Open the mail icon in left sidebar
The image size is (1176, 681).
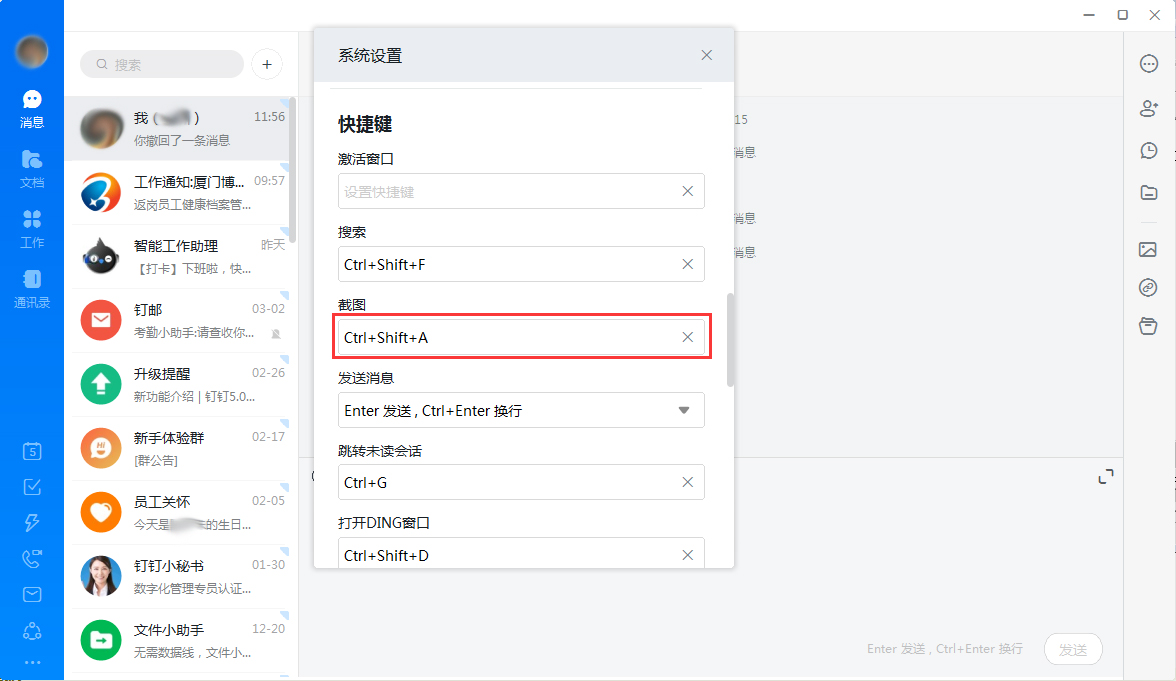tap(32, 595)
